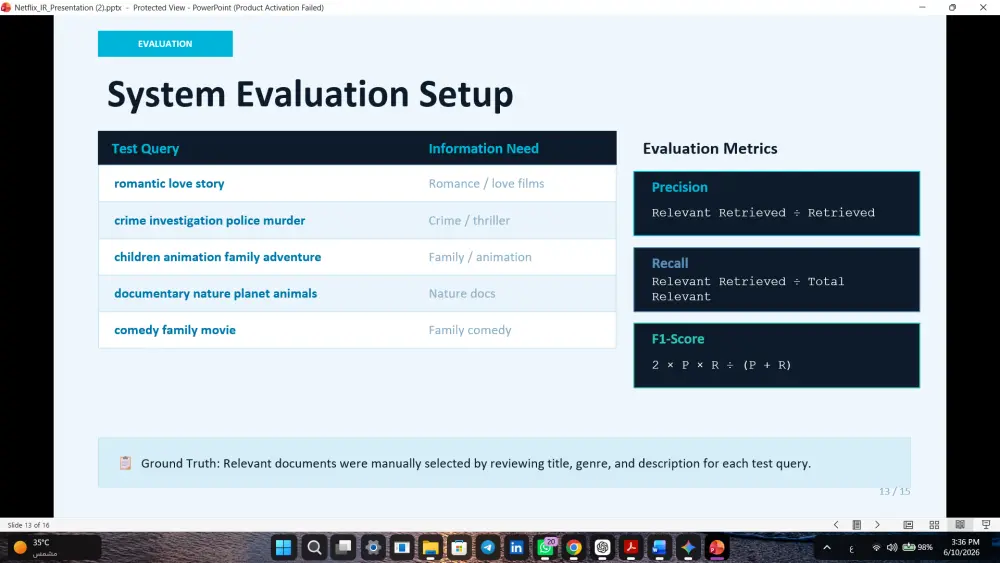Click the window title 'Netflix_IR_Presentation (2).pptx'
The height and width of the screenshot is (563, 1000).
coord(68,8)
